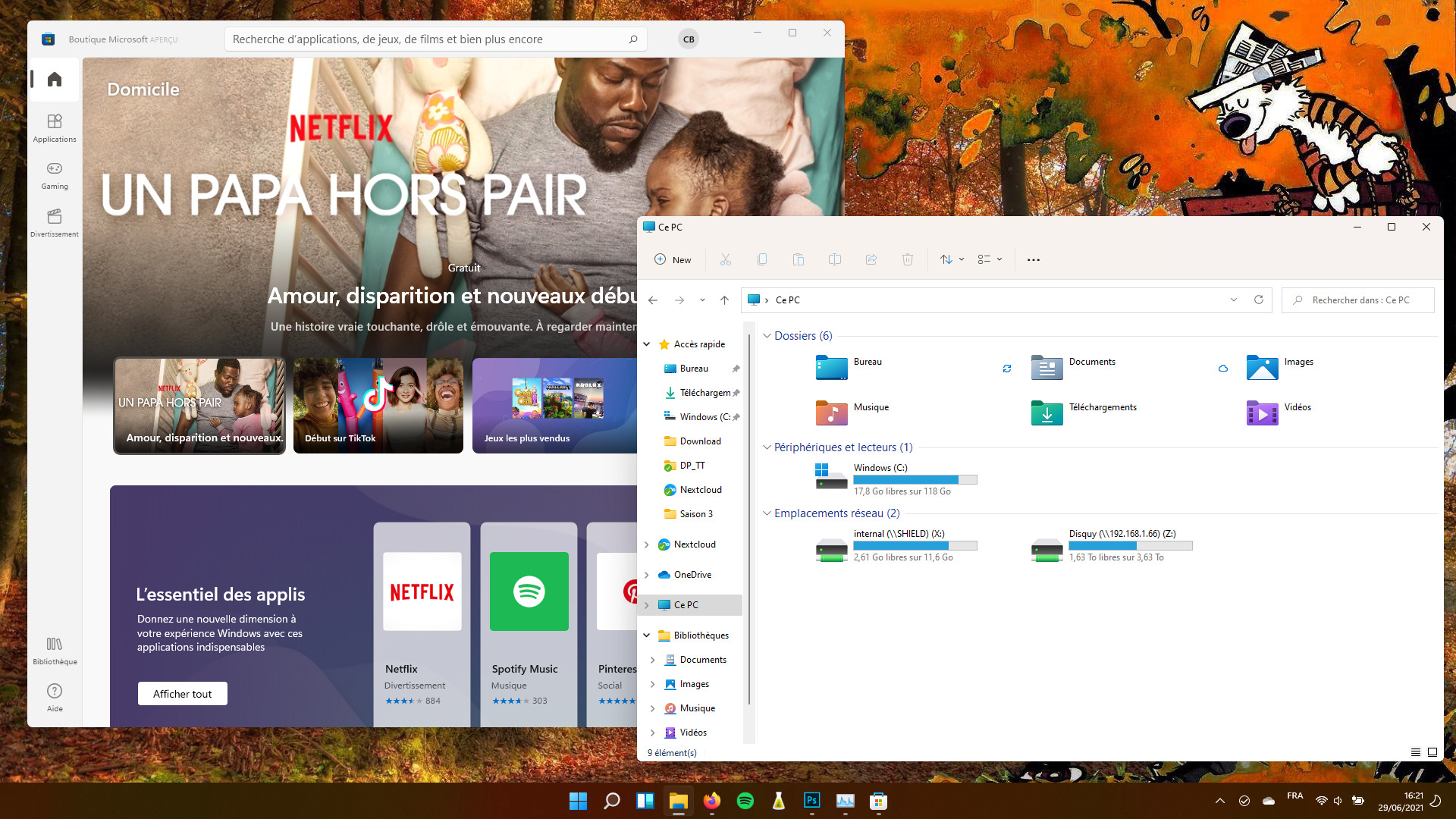Open Bibliothèque in Microsoft Store sidebar

55,651
